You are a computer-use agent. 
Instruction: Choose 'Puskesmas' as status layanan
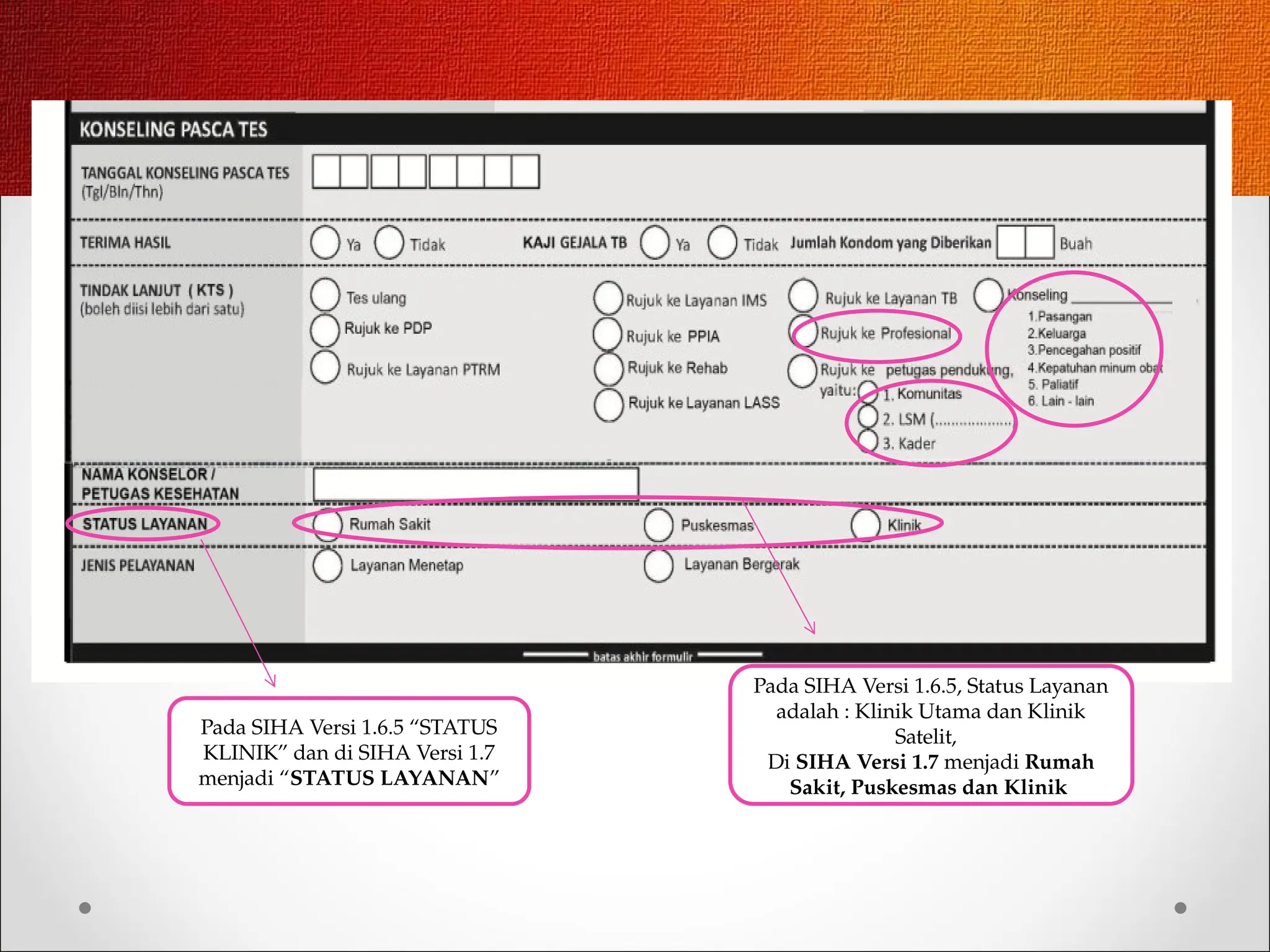point(658,525)
